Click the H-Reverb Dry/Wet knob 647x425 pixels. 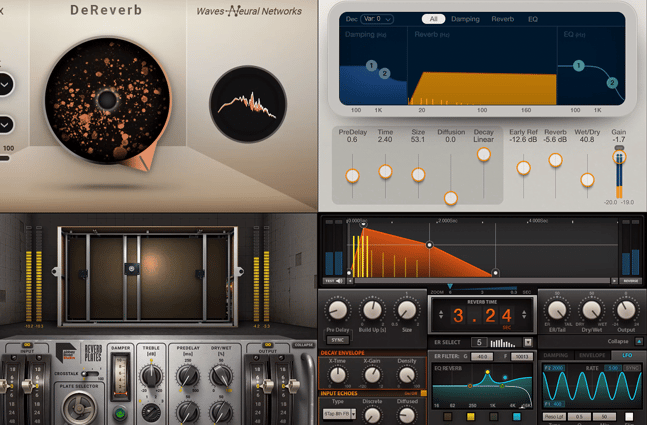click(591, 310)
